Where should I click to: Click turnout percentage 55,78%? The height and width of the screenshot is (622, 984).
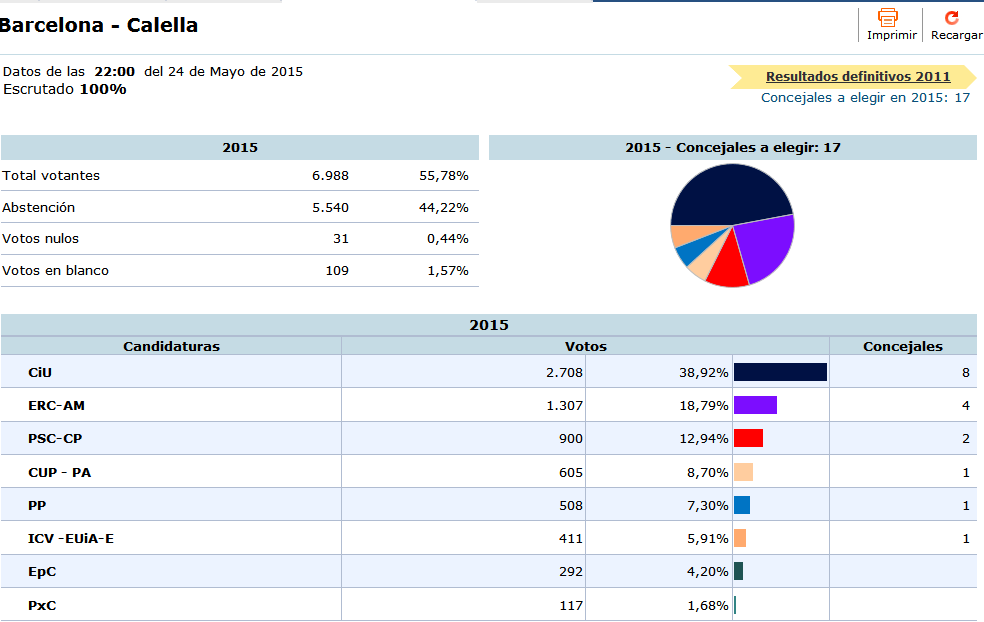[444, 176]
